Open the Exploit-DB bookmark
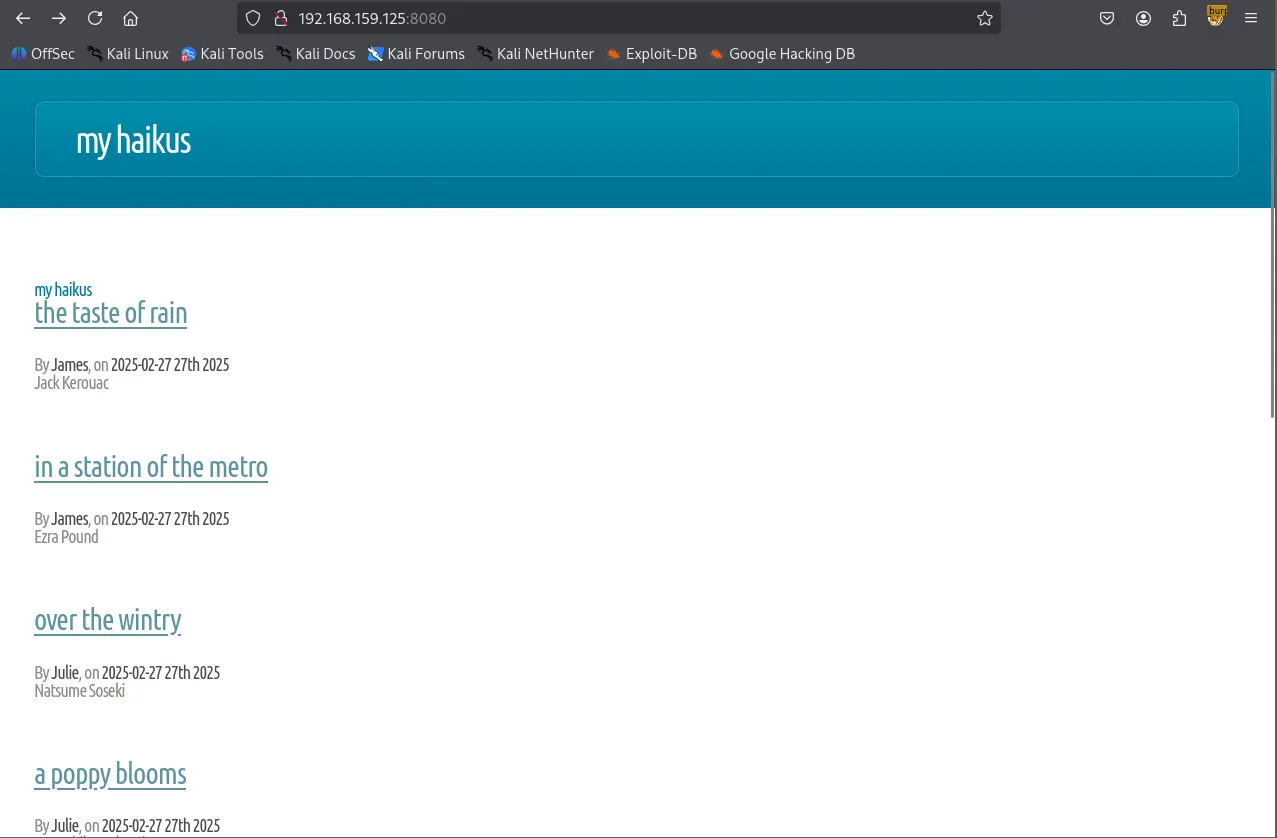Image resolution: width=1277 pixels, height=838 pixels. coord(651,54)
